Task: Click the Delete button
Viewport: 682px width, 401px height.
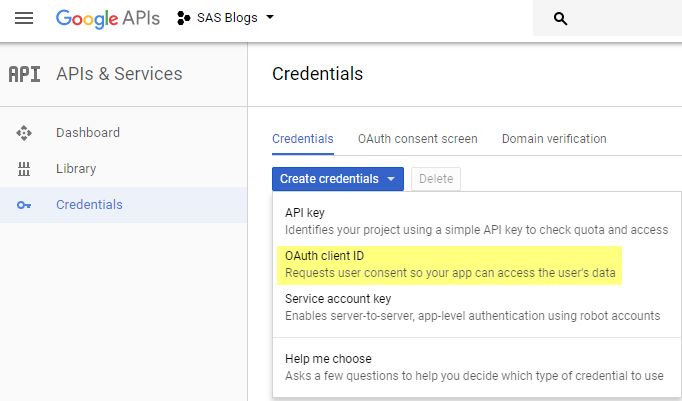Action: coord(436,179)
